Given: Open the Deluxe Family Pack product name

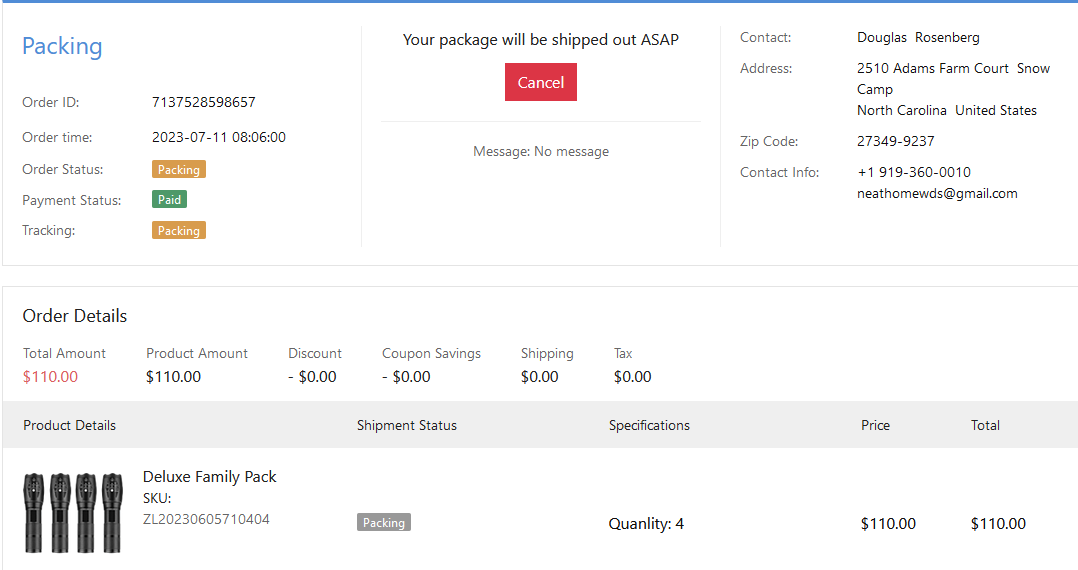Looking at the screenshot, I should point(209,477).
